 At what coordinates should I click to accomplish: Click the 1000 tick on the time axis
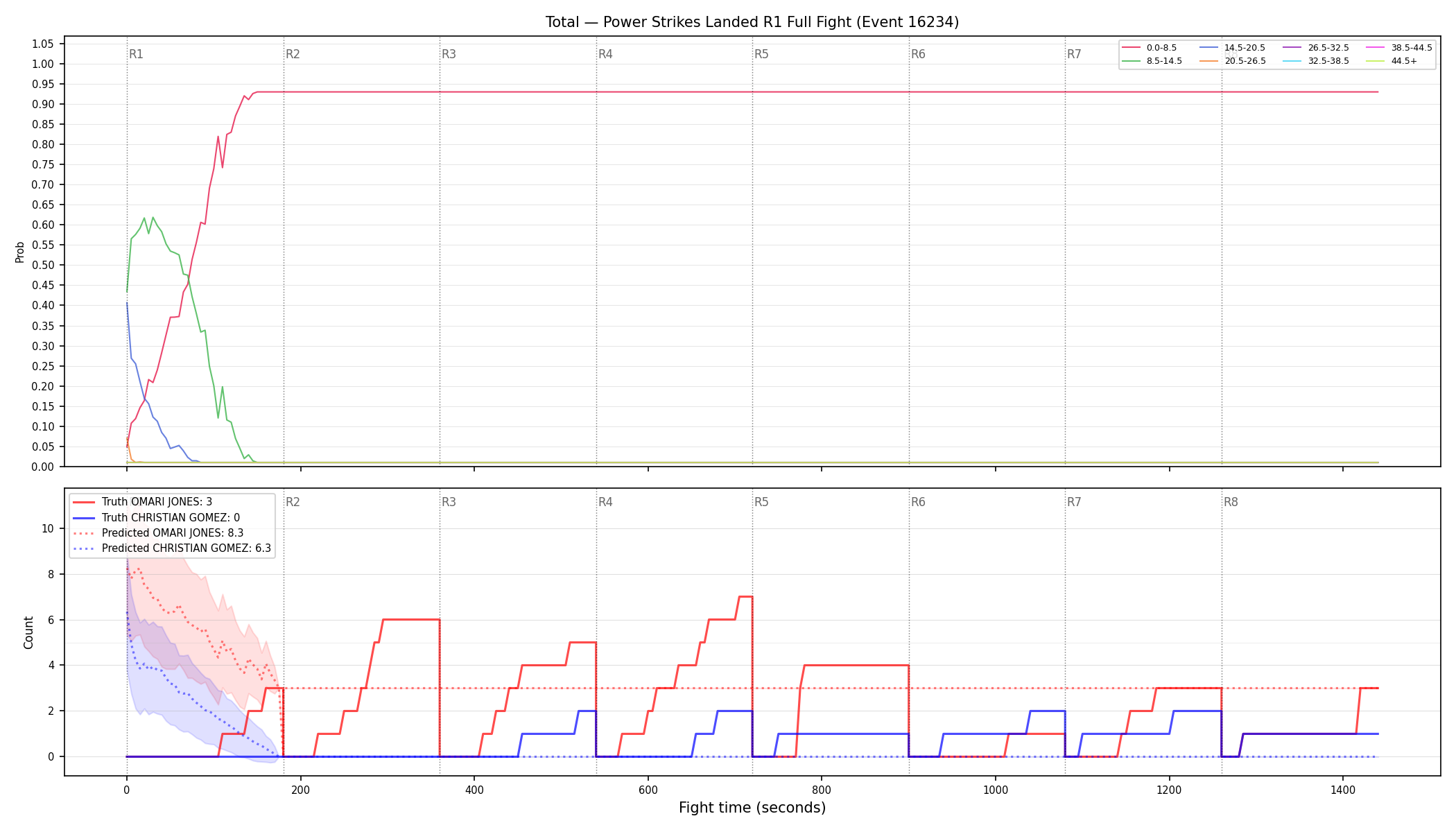pyautogui.click(x=996, y=790)
